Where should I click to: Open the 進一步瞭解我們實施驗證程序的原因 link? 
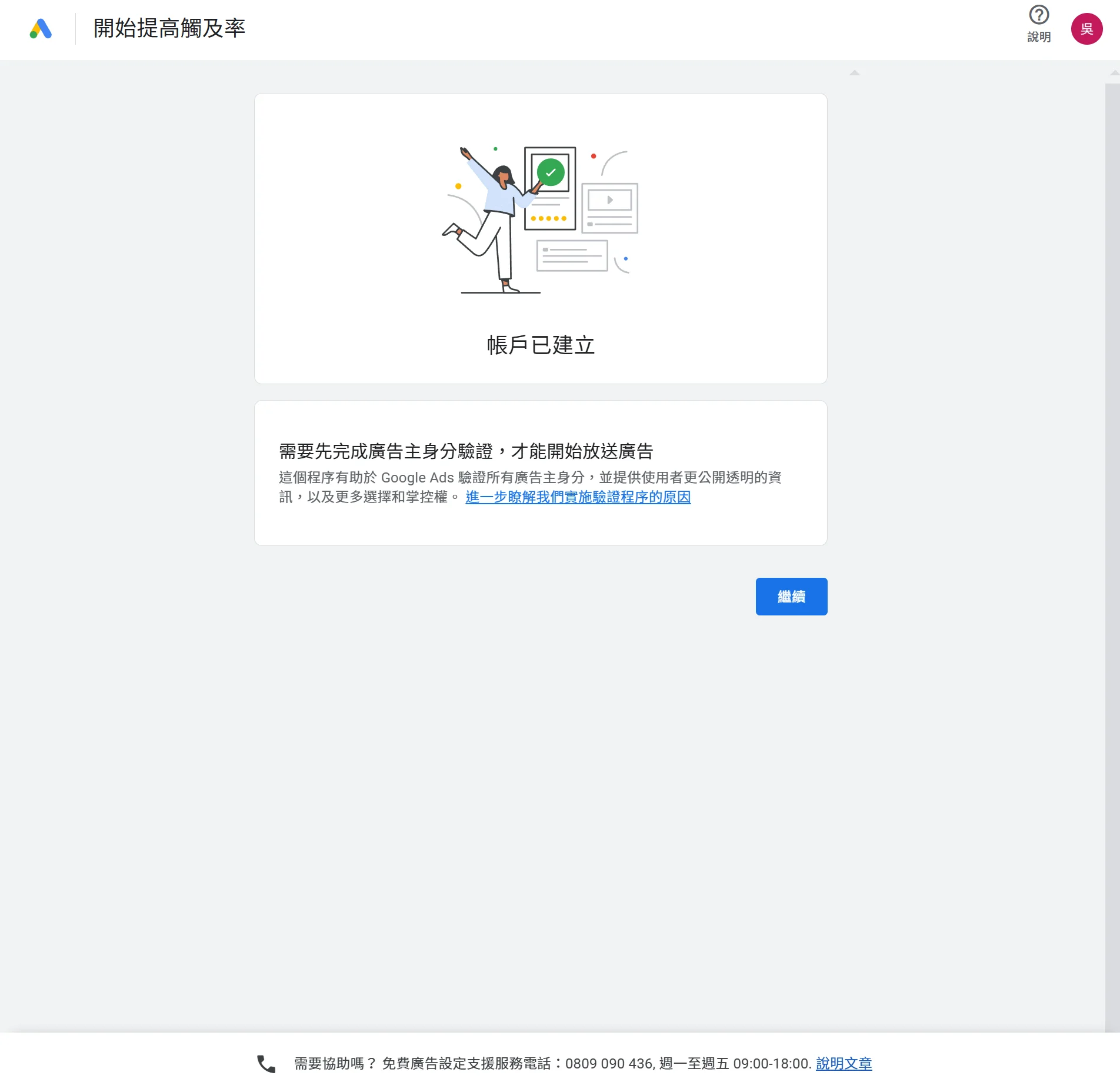coord(578,497)
